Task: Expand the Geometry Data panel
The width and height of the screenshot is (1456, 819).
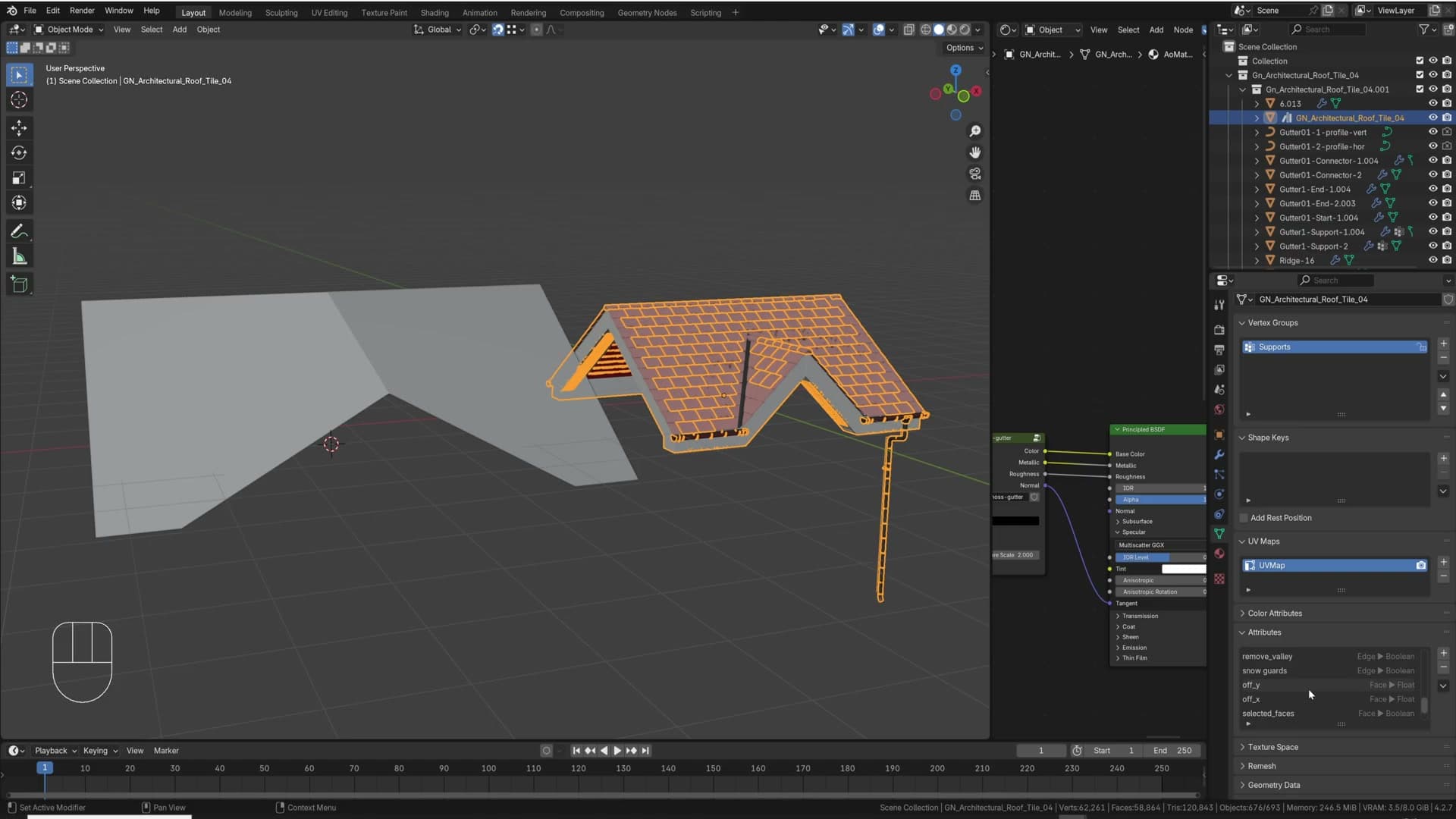Action: click(x=1273, y=785)
